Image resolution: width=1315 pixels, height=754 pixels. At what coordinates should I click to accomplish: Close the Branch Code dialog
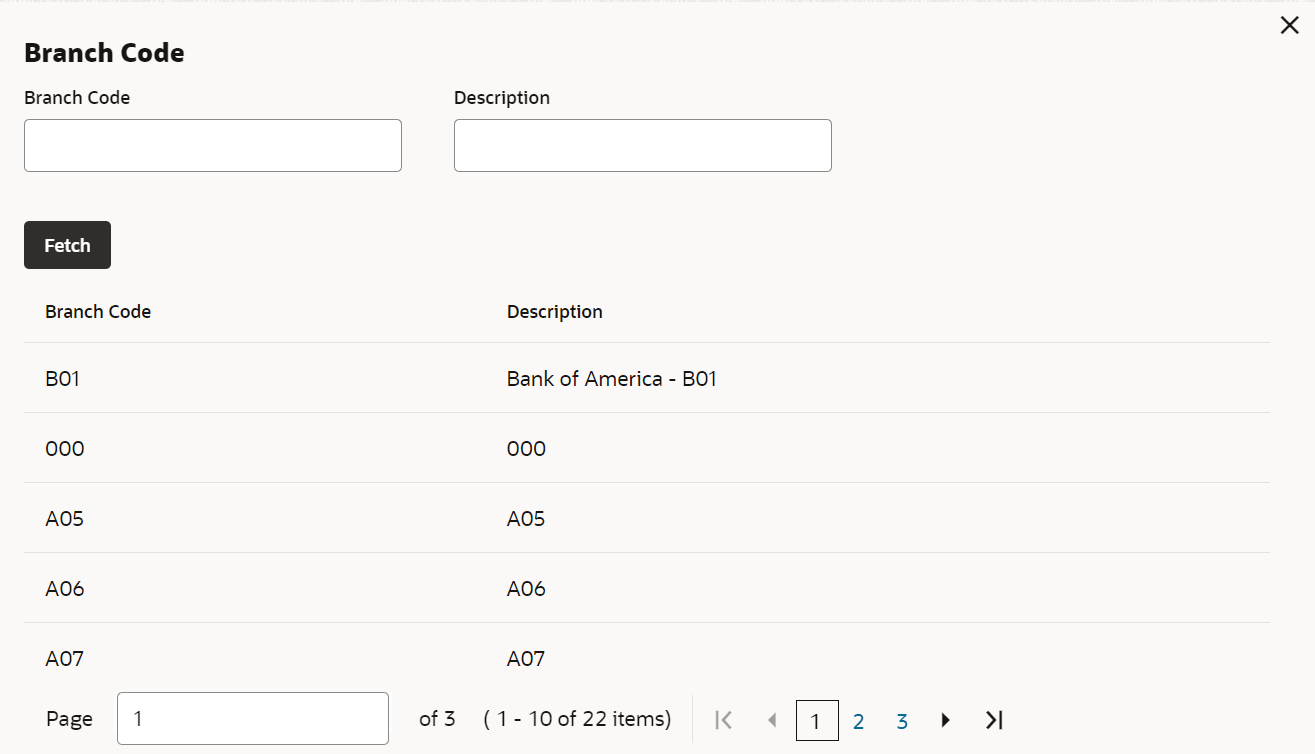(1289, 26)
